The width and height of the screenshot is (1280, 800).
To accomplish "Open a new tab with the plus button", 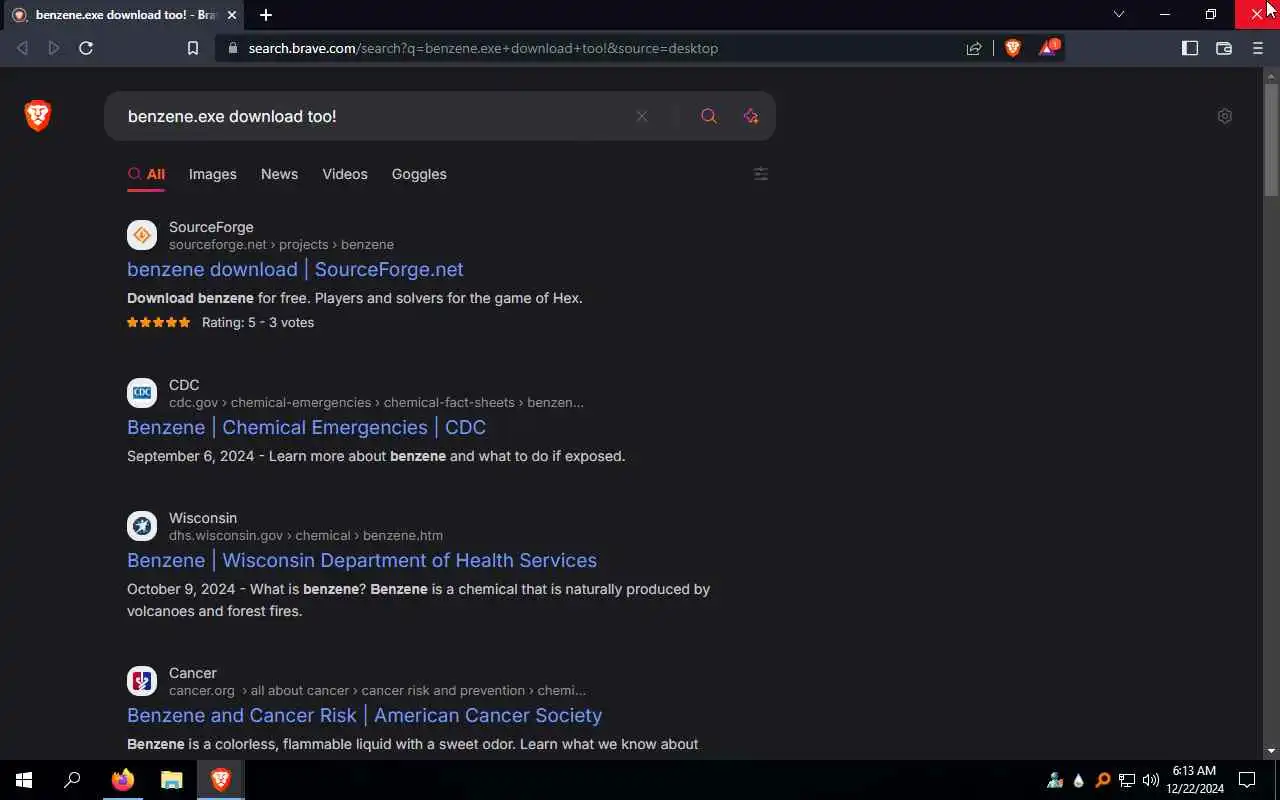I will point(266,15).
